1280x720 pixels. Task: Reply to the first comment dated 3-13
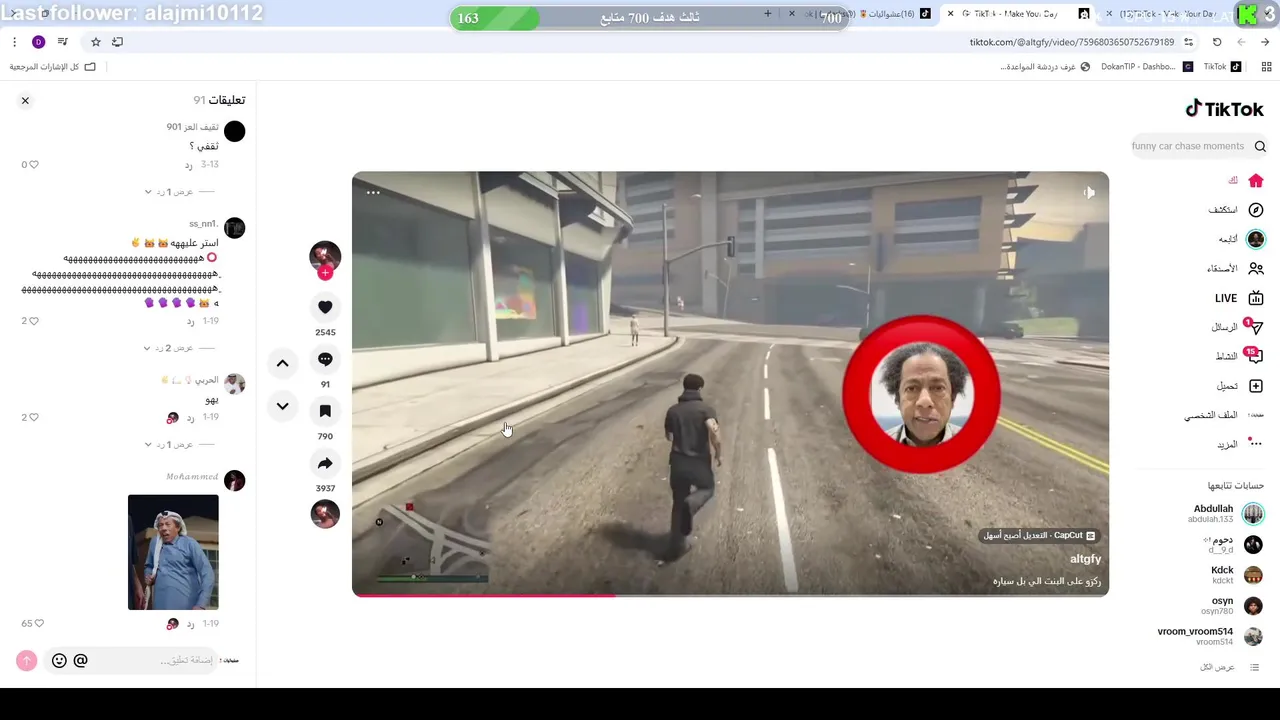click(x=188, y=164)
